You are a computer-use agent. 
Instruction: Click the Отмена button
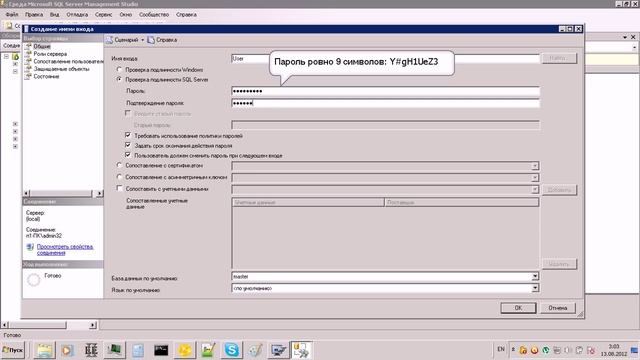(558, 308)
